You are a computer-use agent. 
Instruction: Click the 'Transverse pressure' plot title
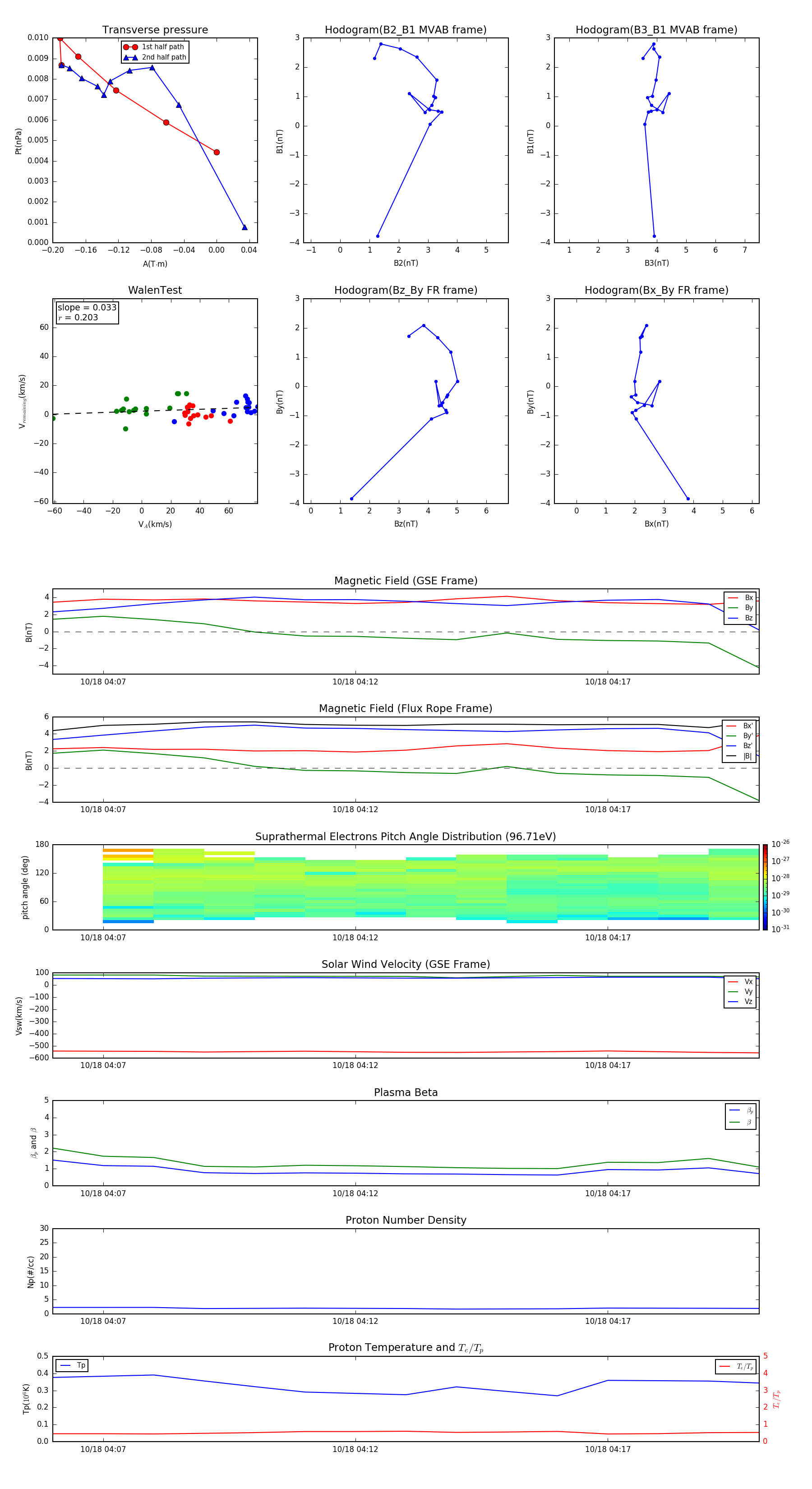(155, 29)
